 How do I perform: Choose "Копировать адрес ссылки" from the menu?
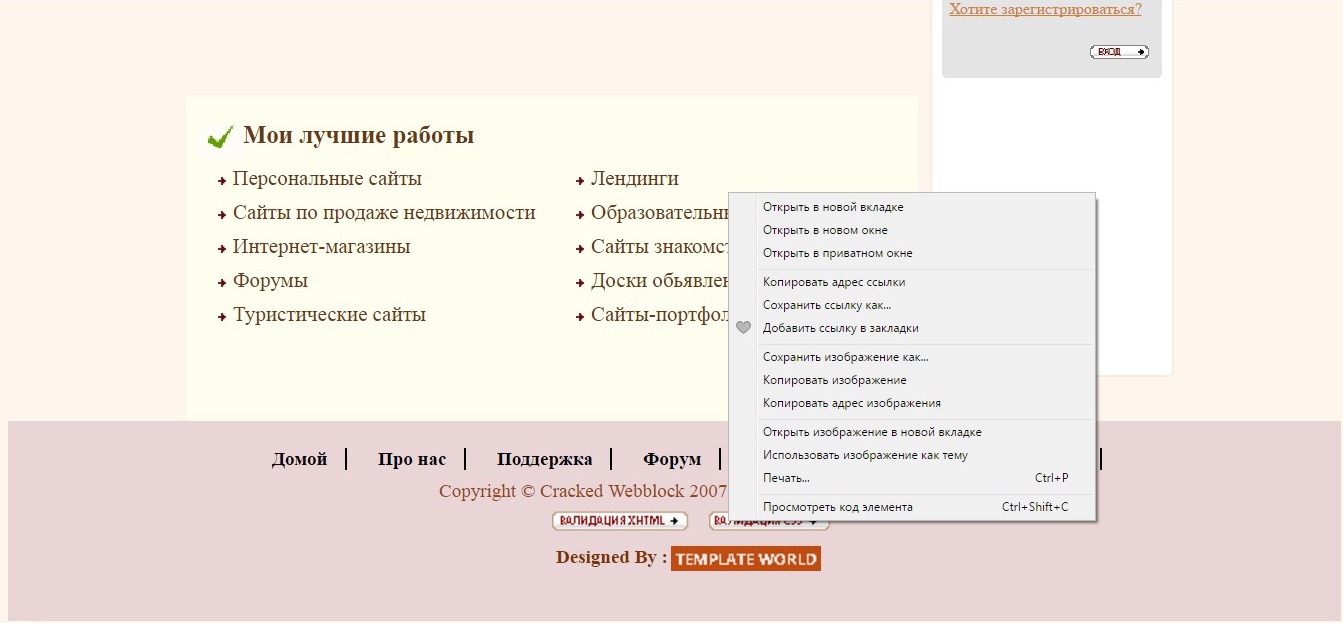[x=833, y=282]
